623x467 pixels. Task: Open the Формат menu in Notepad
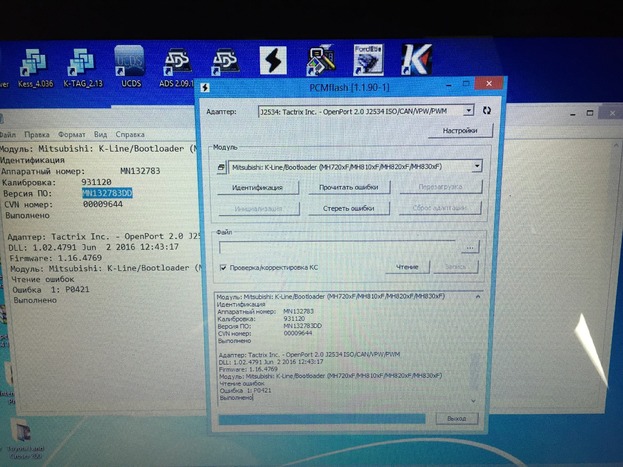(x=71, y=133)
